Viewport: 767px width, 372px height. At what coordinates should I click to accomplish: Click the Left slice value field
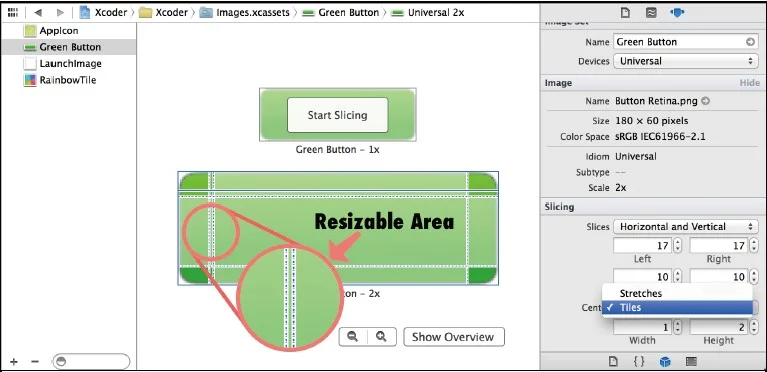pos(643,245)
